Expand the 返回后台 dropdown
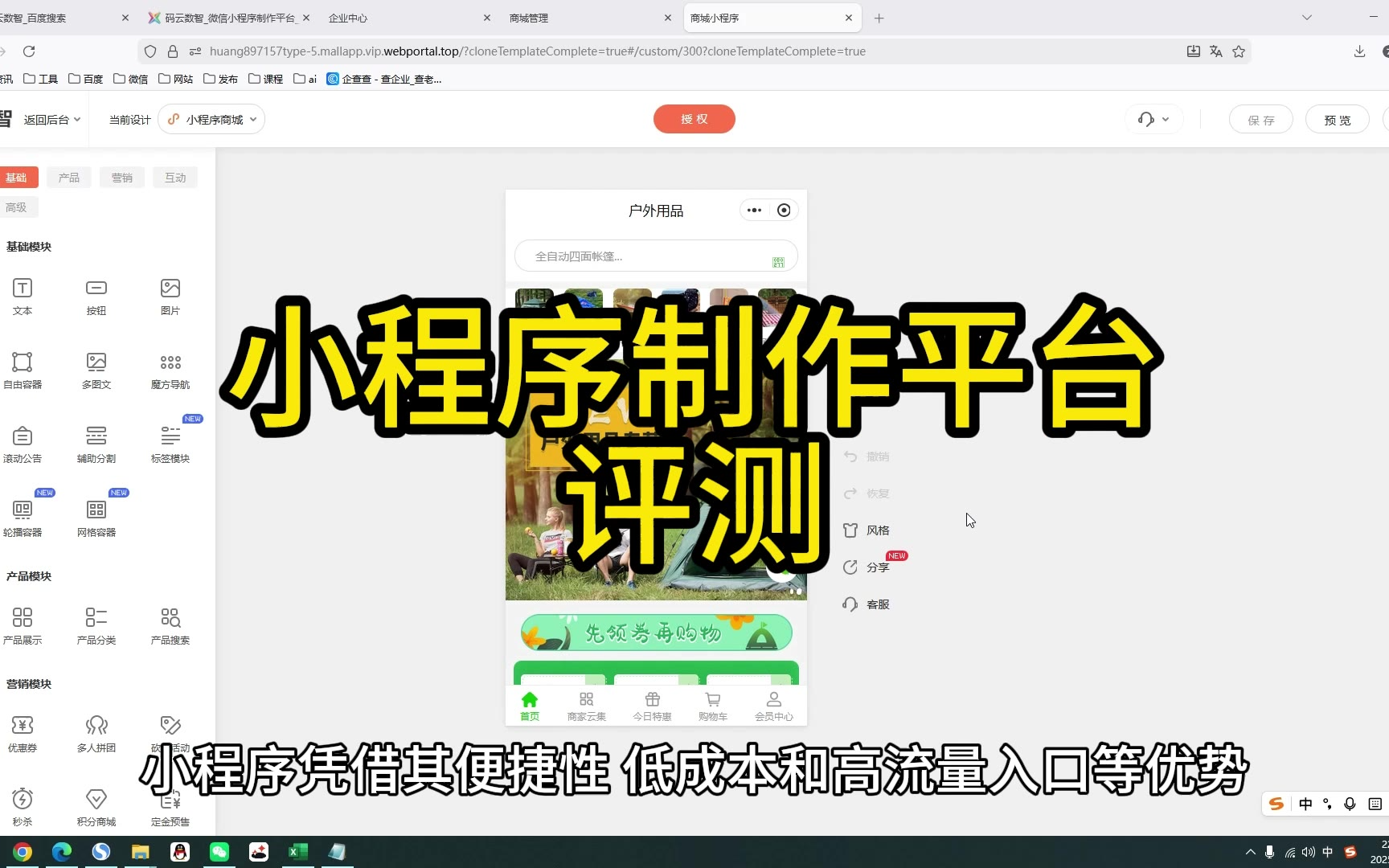1389x868 pixels. (52, 120)
